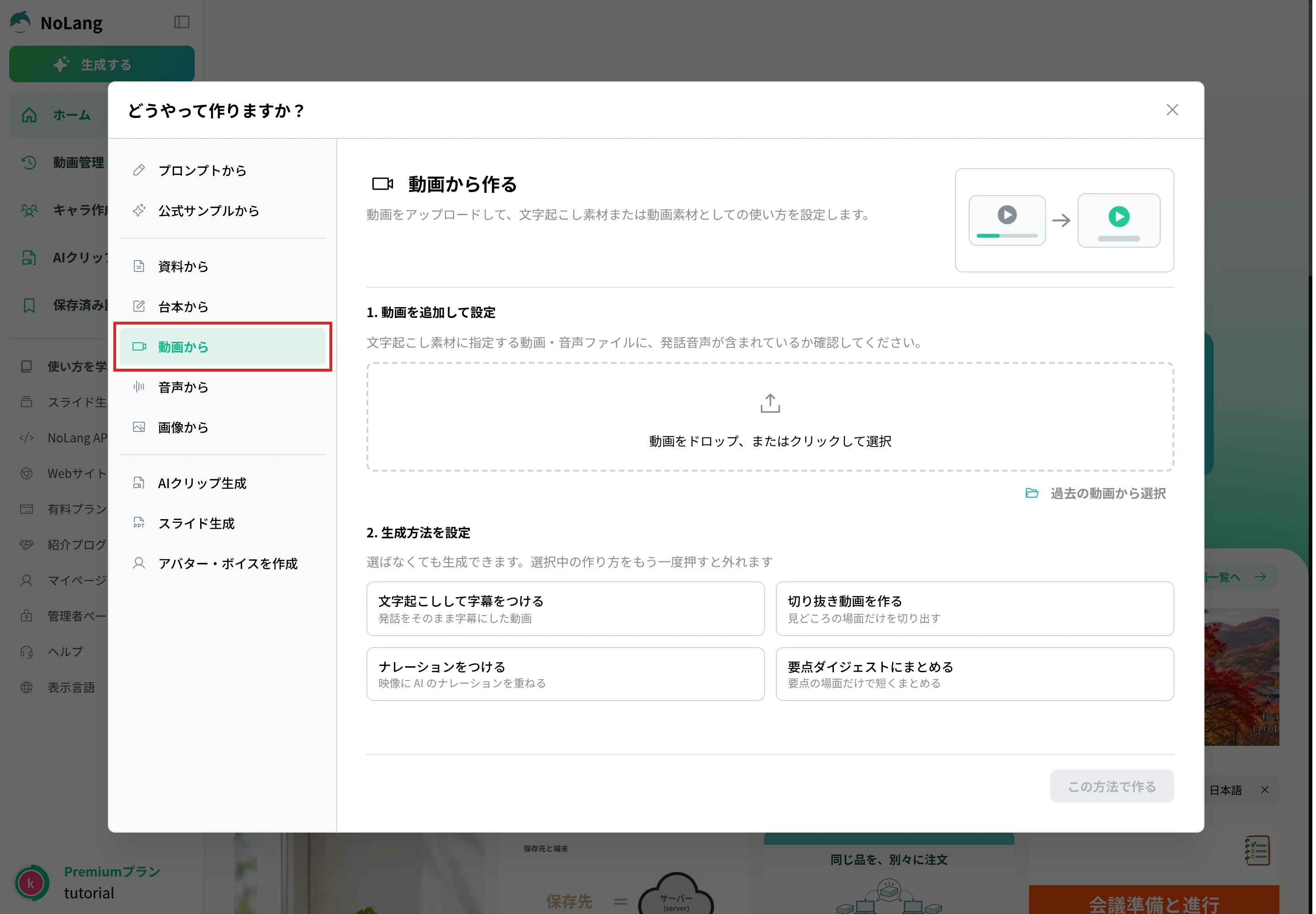
Task: Click the globe icon beside 表示言語
Action: click(27, 687)
